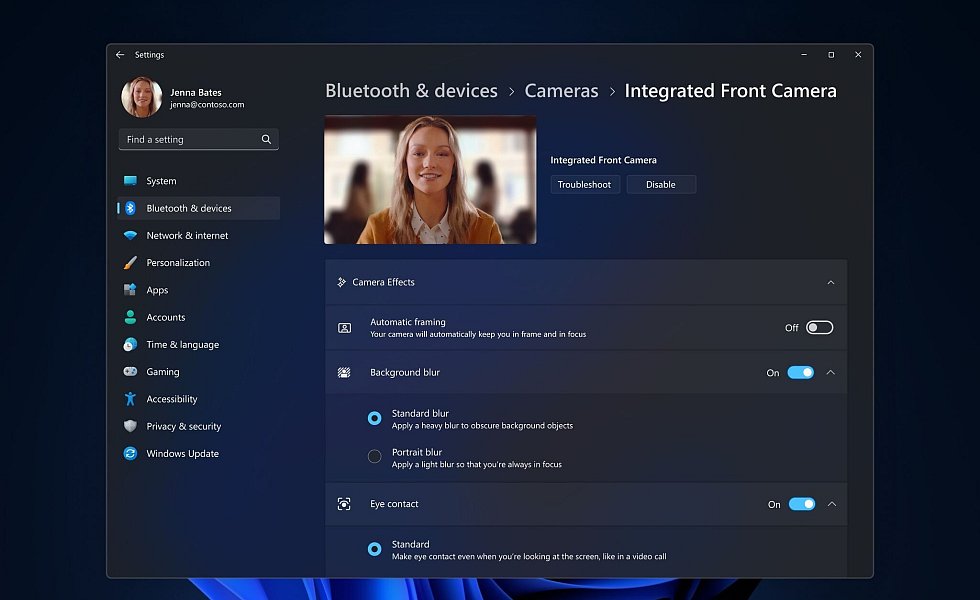Click the Apps icon in sidebar

coord(130,290)
